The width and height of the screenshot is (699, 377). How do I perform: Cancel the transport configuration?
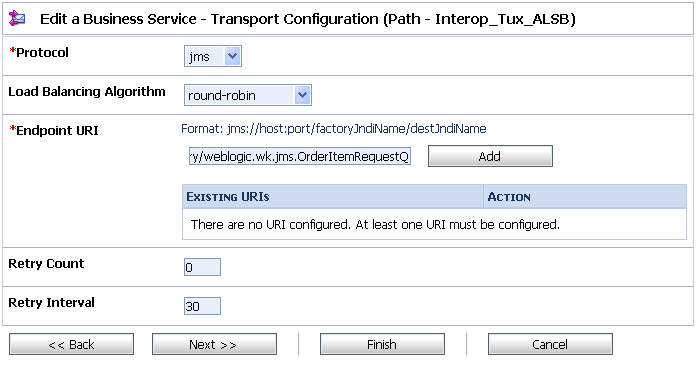(550, 344)
